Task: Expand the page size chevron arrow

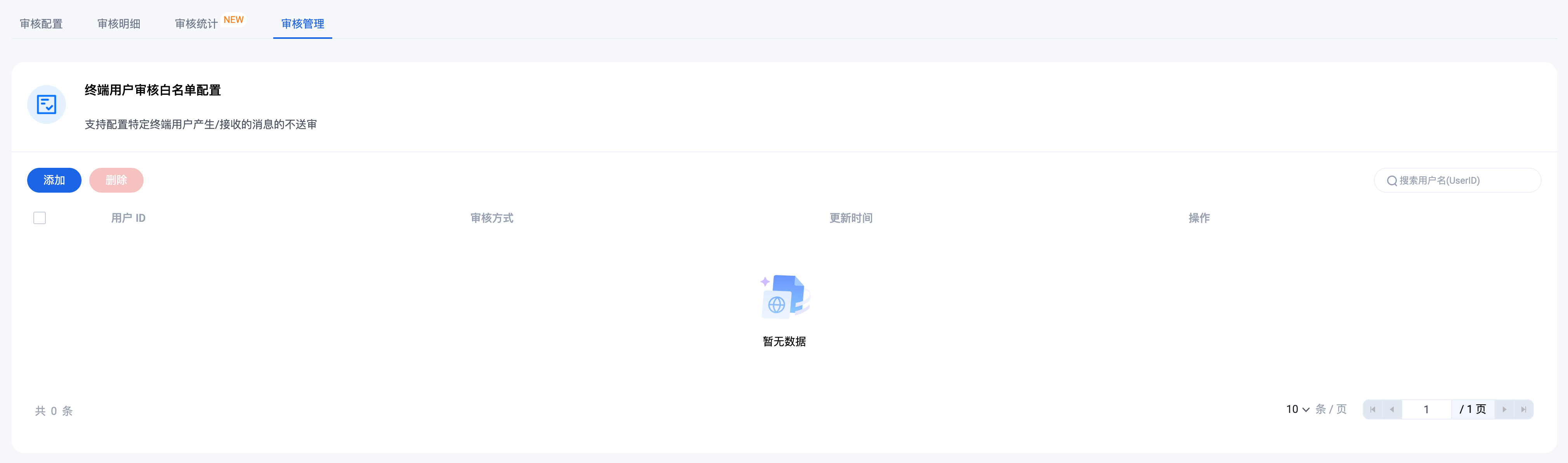Action: (1306, 410)
